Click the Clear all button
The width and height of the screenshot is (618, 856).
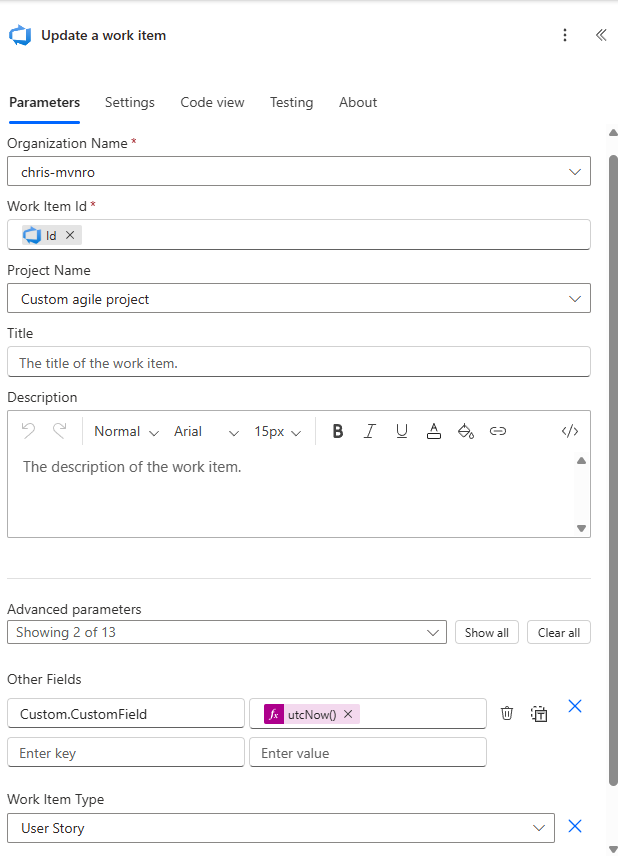point(559,632)
